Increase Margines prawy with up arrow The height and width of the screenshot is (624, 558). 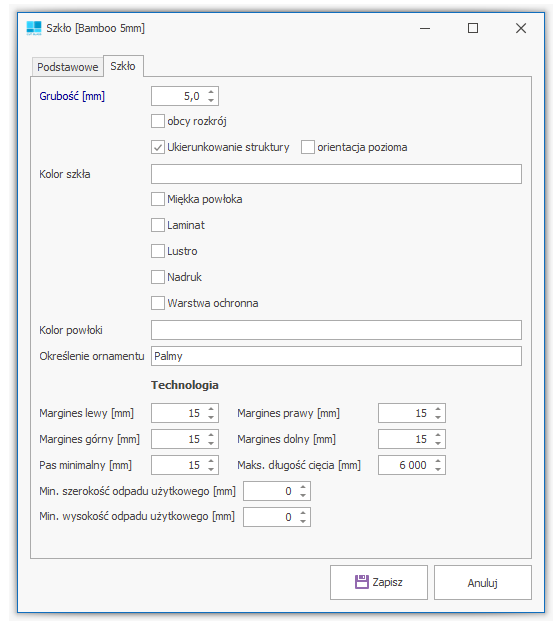pyautogui.click(x=438, y=409)
